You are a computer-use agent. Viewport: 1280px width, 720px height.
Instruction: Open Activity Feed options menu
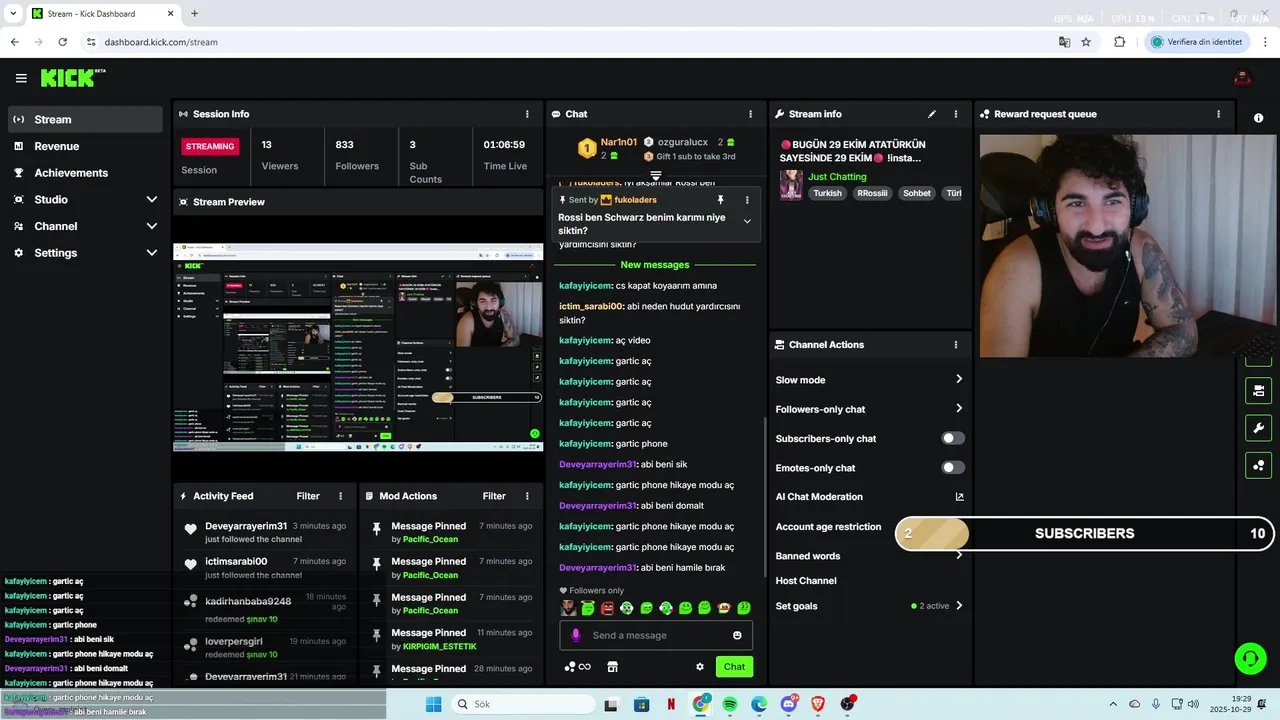coord(340,496)
